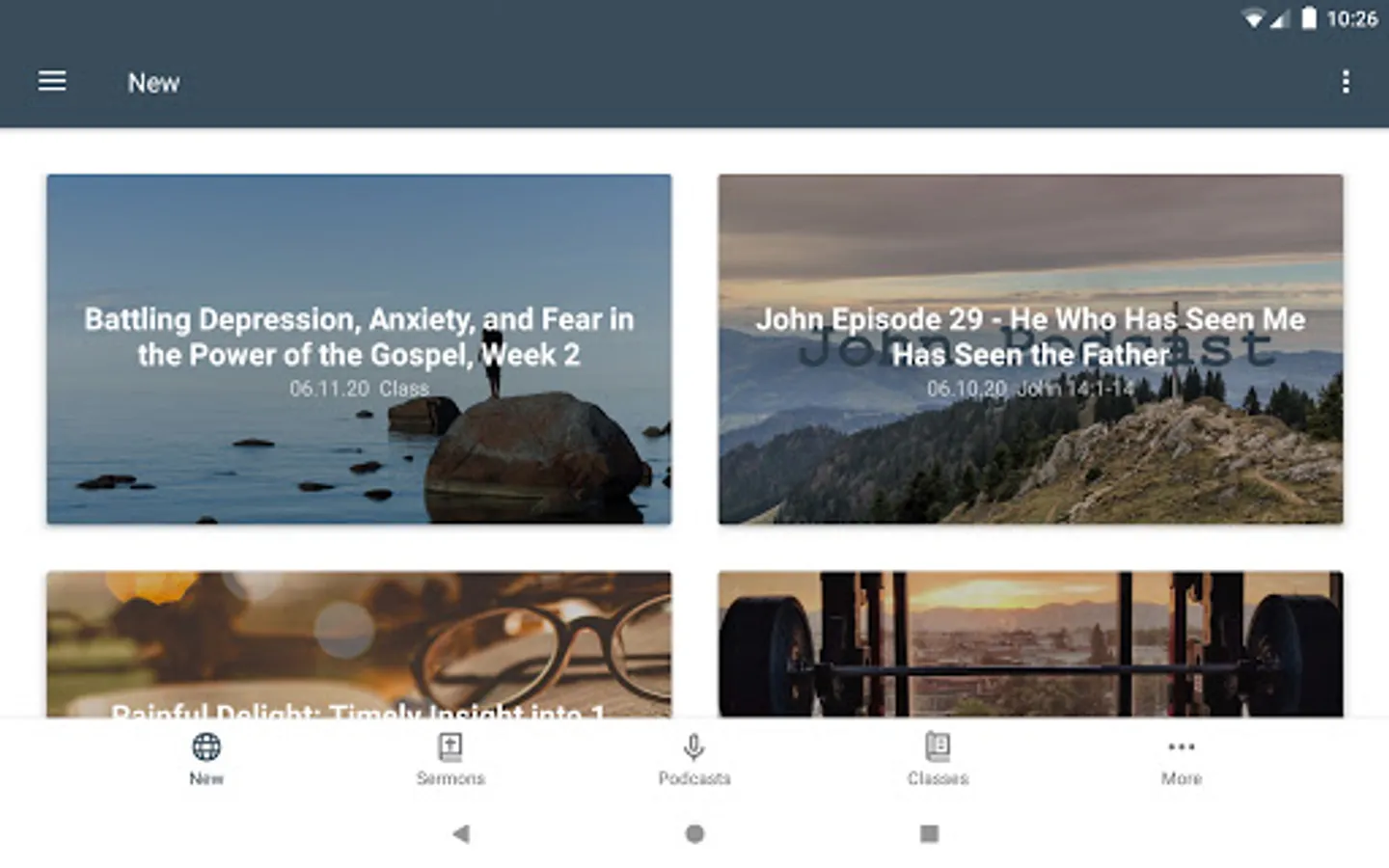Select the Sermons tab label
This screenshot has height=868, width=1389.
pos(450,778)
